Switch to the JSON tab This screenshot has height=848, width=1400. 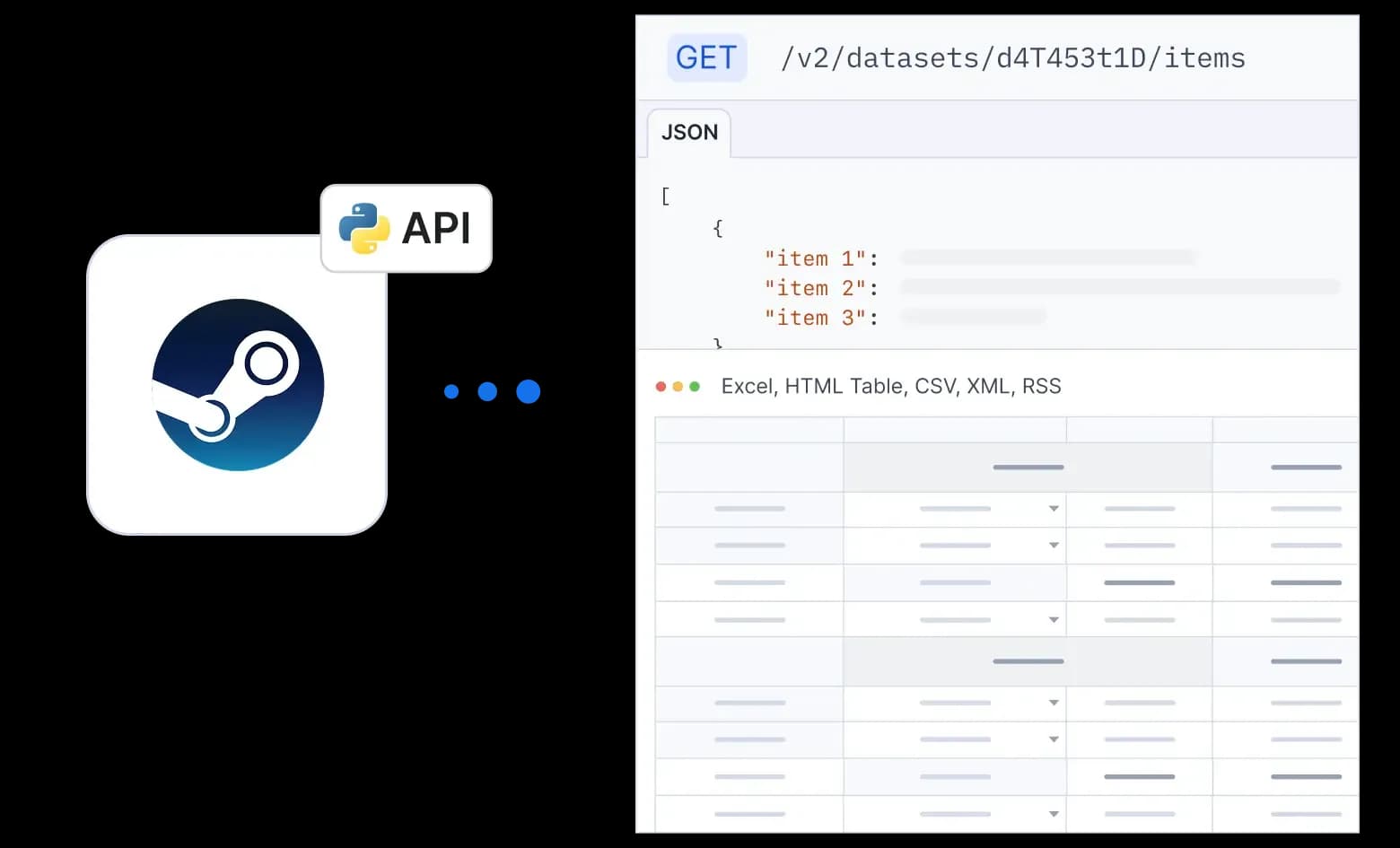pos(689,133)
